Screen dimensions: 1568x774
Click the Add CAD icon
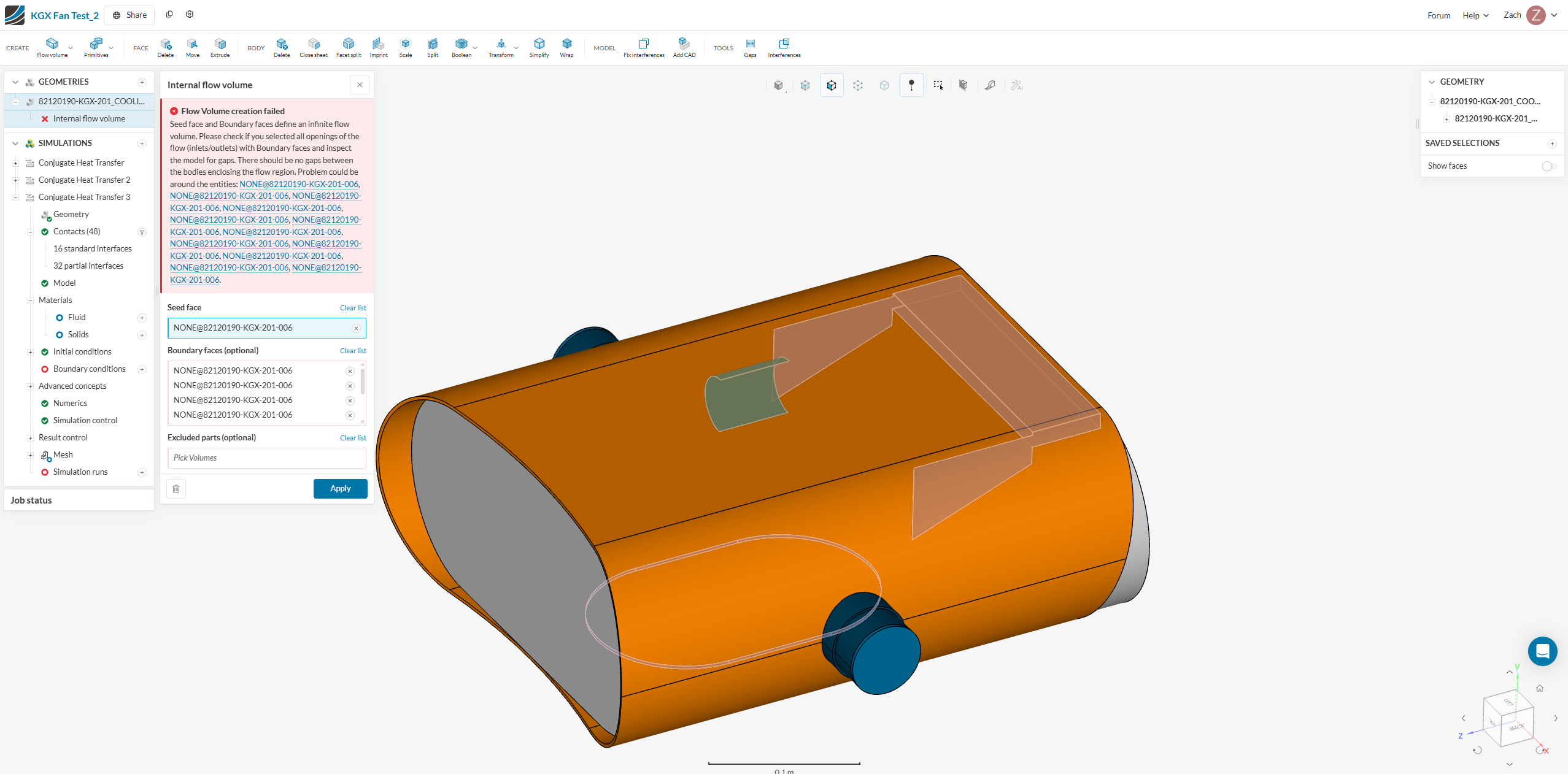pos(684,47)
